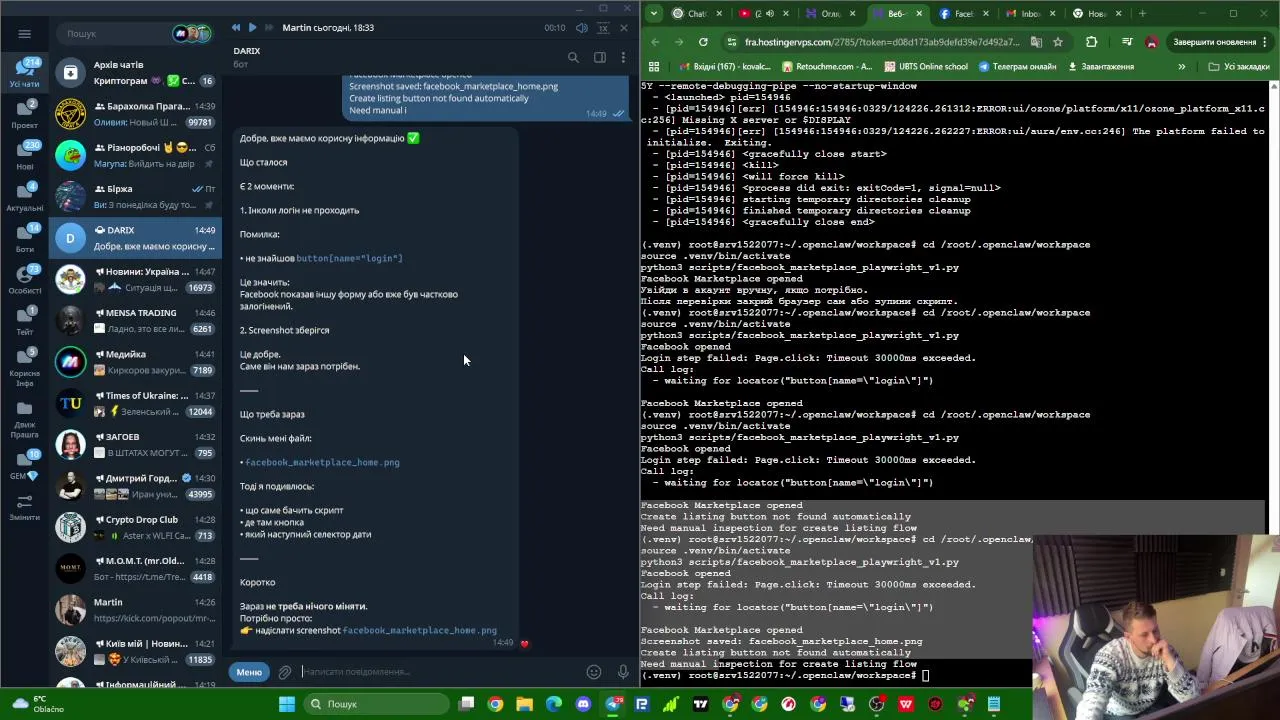The image size is (1280, 720).
Task: Open Chrome tab search dropdown arrow
Action: tap(653, 13)
